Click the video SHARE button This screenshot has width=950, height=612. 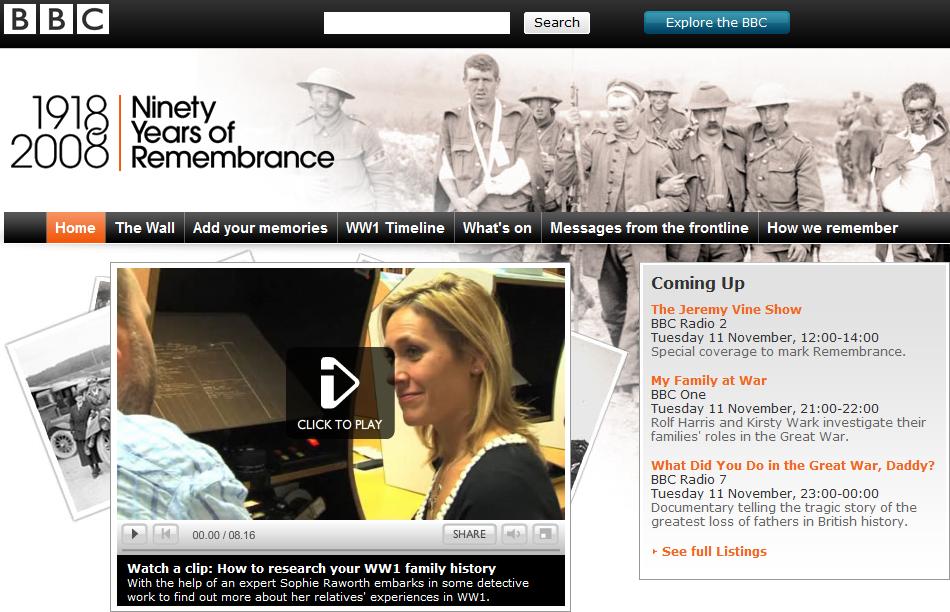(470, 534)
